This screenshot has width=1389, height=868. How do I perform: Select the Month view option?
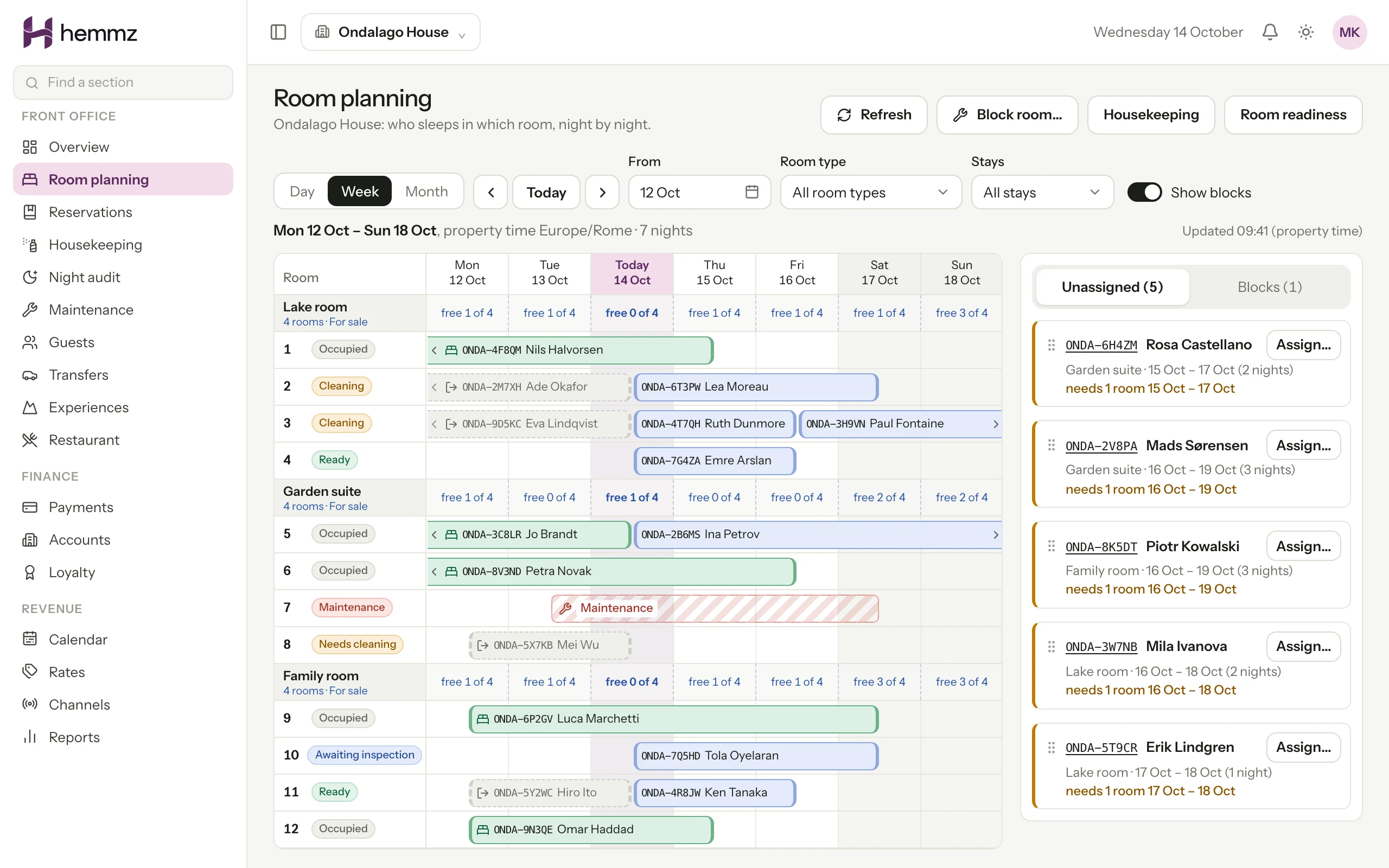click(x=426, y=192)
